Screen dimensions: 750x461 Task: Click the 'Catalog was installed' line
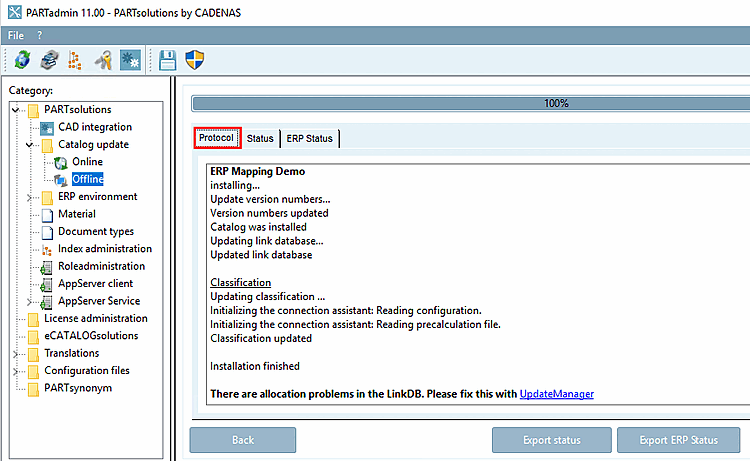point(258,227)
